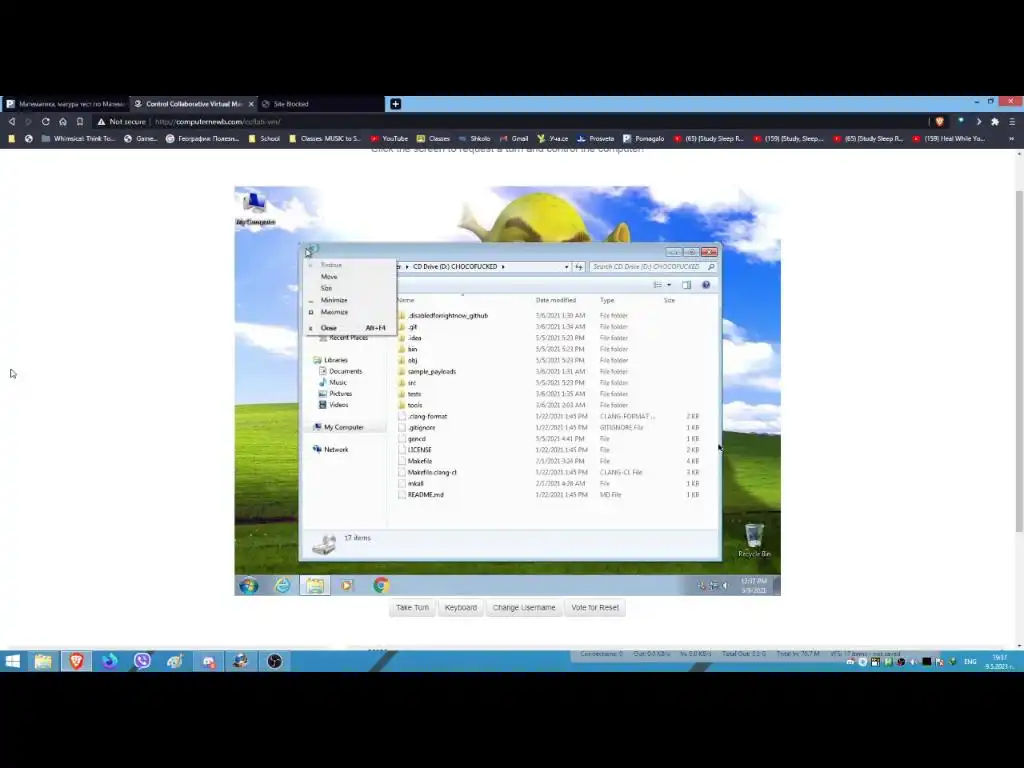Bookmark this page with the bookmark icon
This screenshot has width=1024, height=768.
pyautogui.click(x=80, y=121)
